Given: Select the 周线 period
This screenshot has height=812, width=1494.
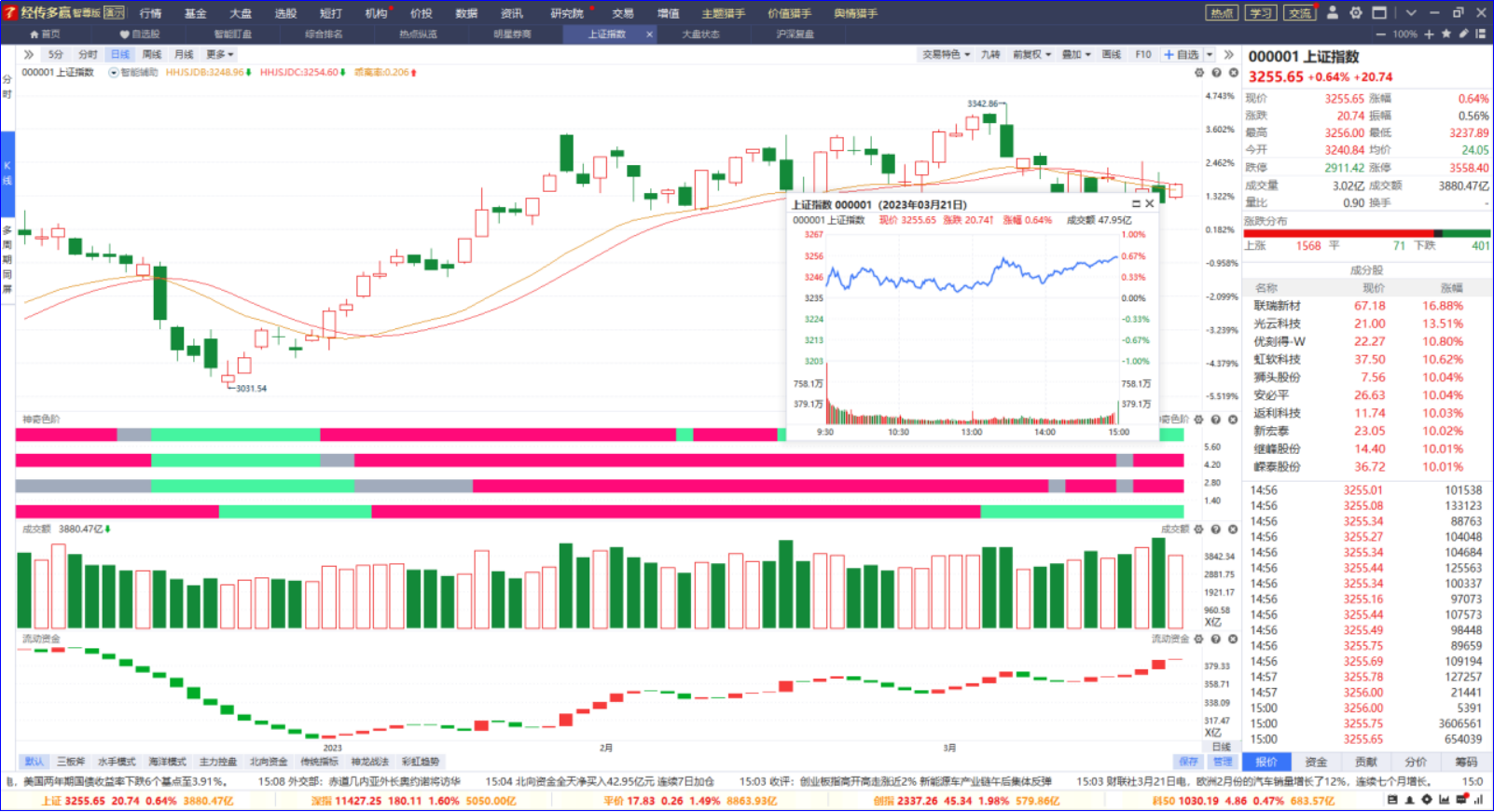Looking at the screenshot, I should click(x=152, y=55).
